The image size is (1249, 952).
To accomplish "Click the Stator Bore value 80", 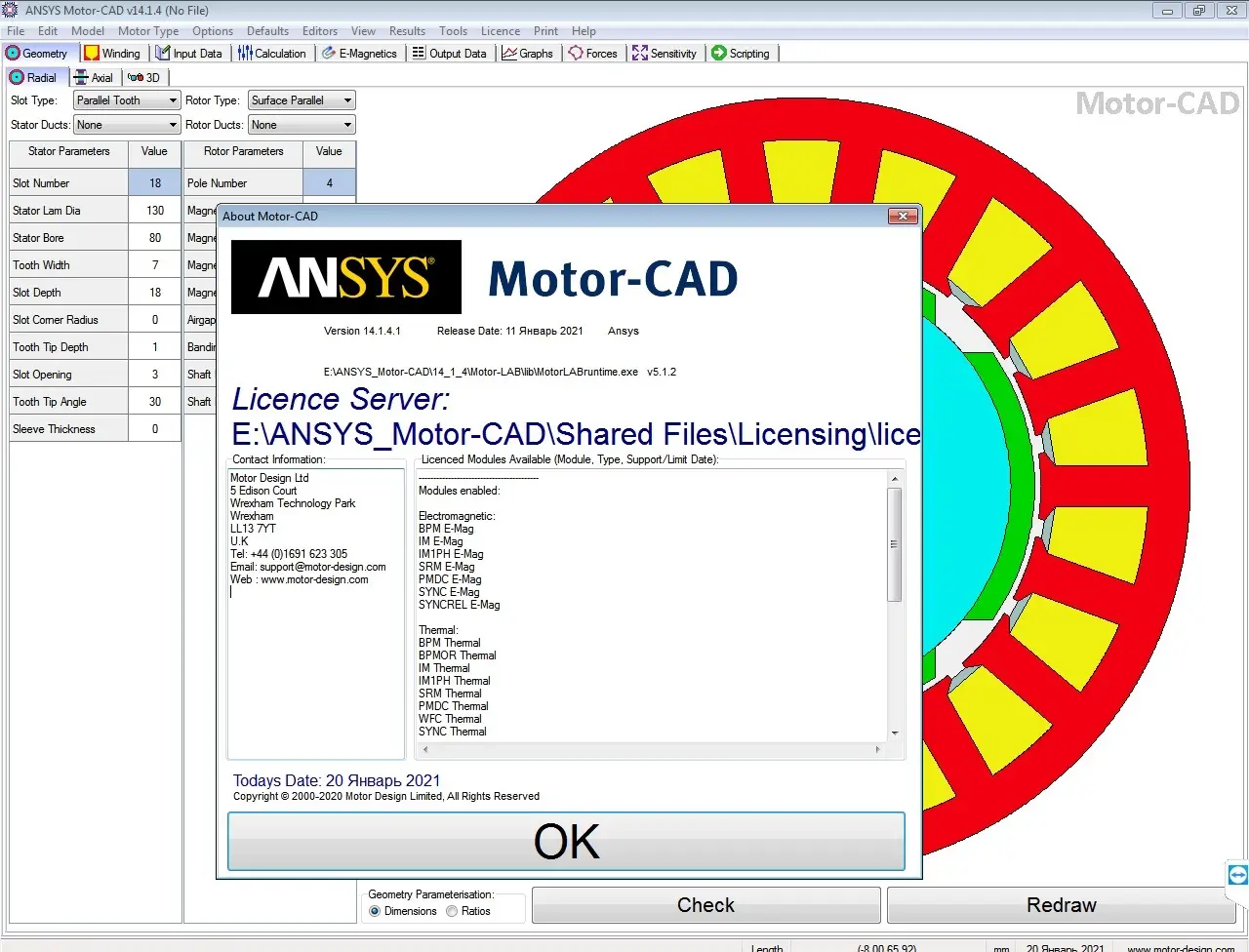I will pyautogui.click(x=155, y=238).
